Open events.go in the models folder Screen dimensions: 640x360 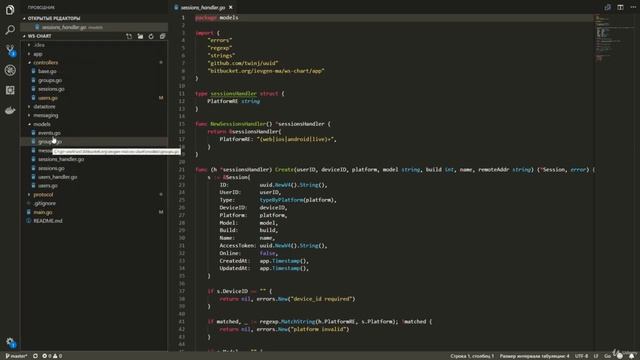[x=49, y=133]
